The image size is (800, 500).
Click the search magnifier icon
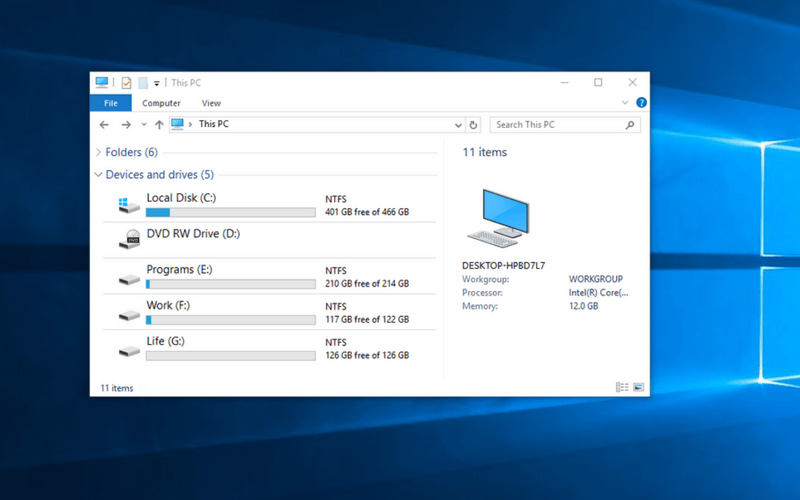(630, 125)
